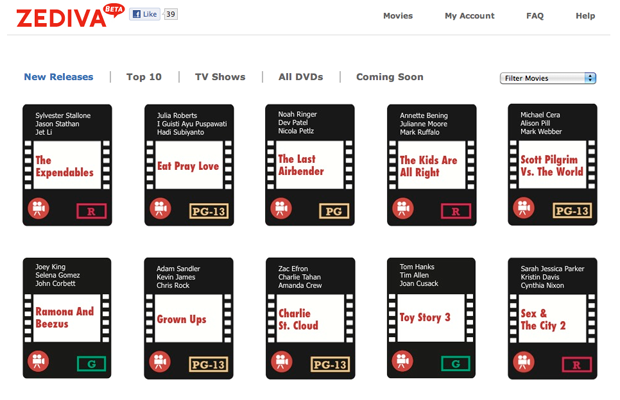Screen dimensions: 620x400
Task: Click the camera icon on Toy Story 3 card
Action: pos(403,361)
